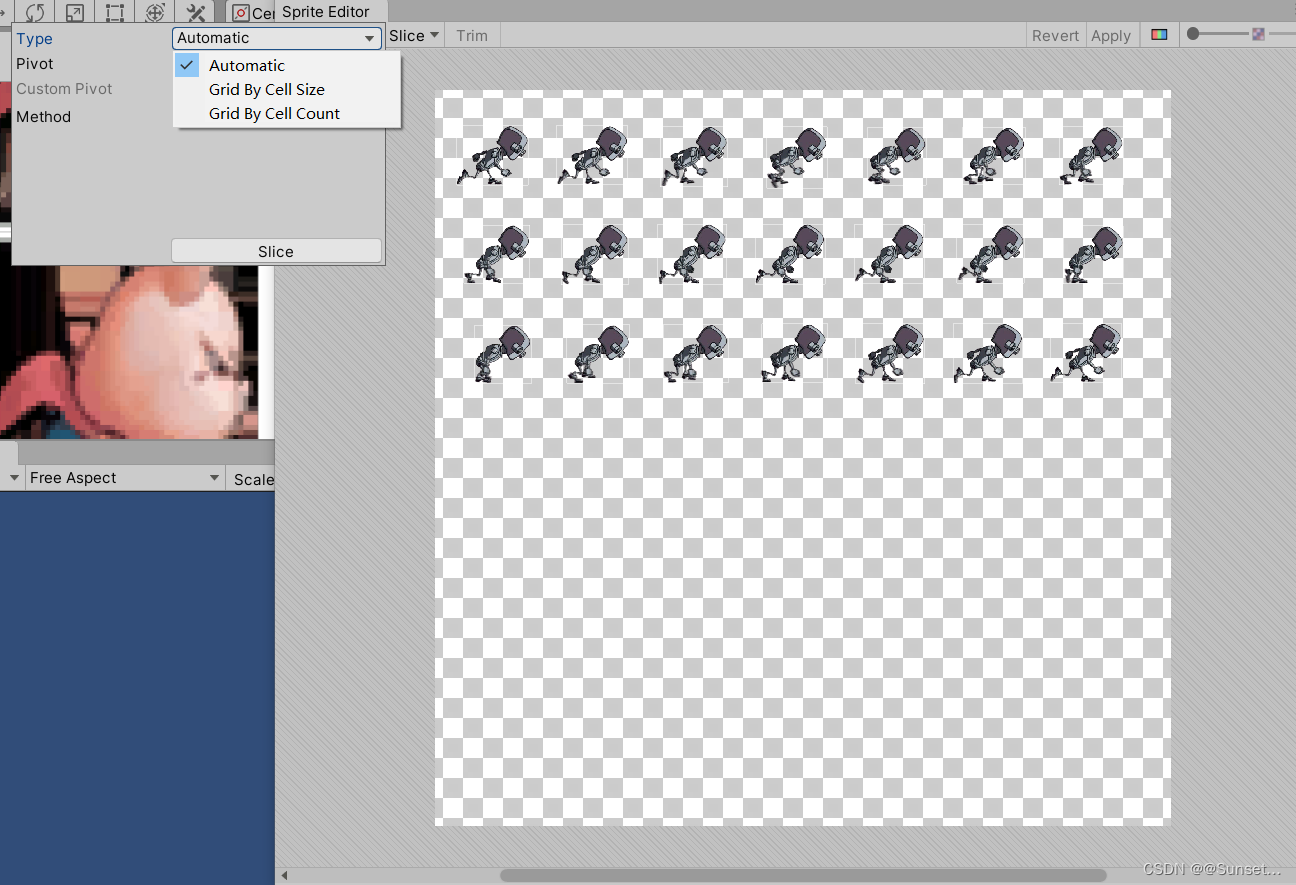Click the Pivot label
The height and width of the screenshot is (885, 1296).
[35, 64]
